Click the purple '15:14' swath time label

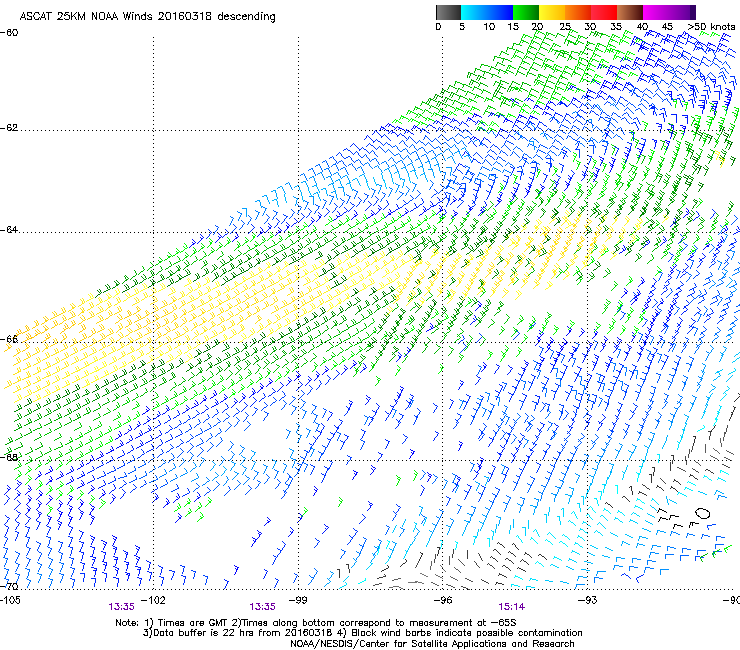click(x=512, y=607)
